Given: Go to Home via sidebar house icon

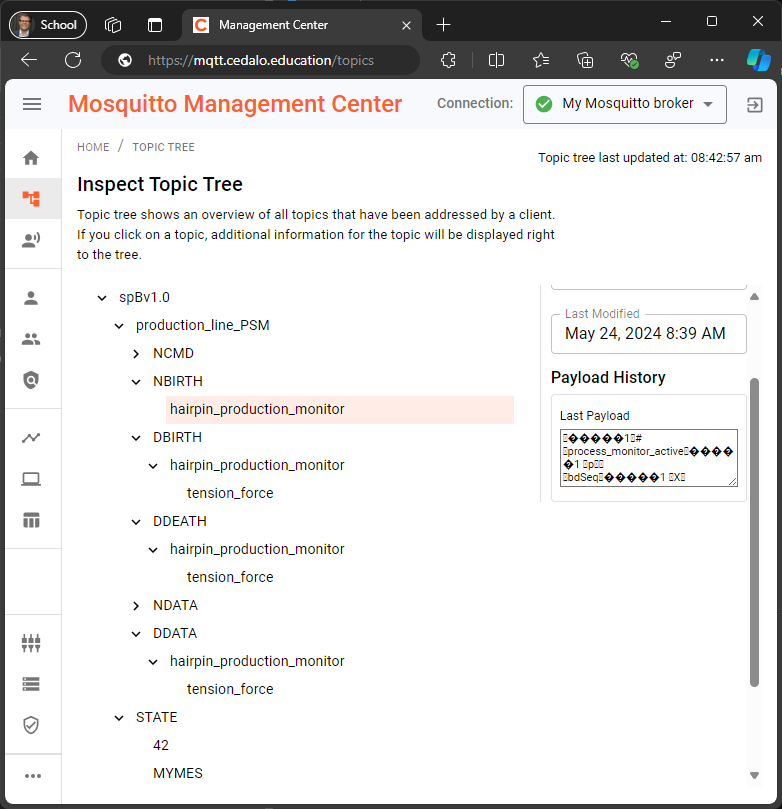Looking at the screenshot, I should pyautogui.click(x=31, y=158).
